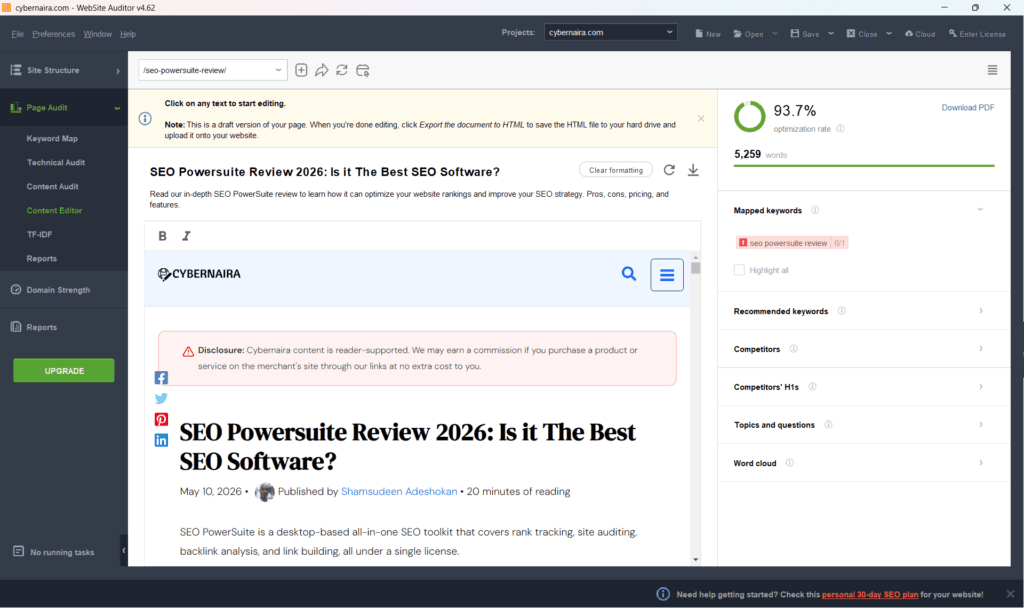Open the File menu
1024x608 pixels.
tap(18, 34)
